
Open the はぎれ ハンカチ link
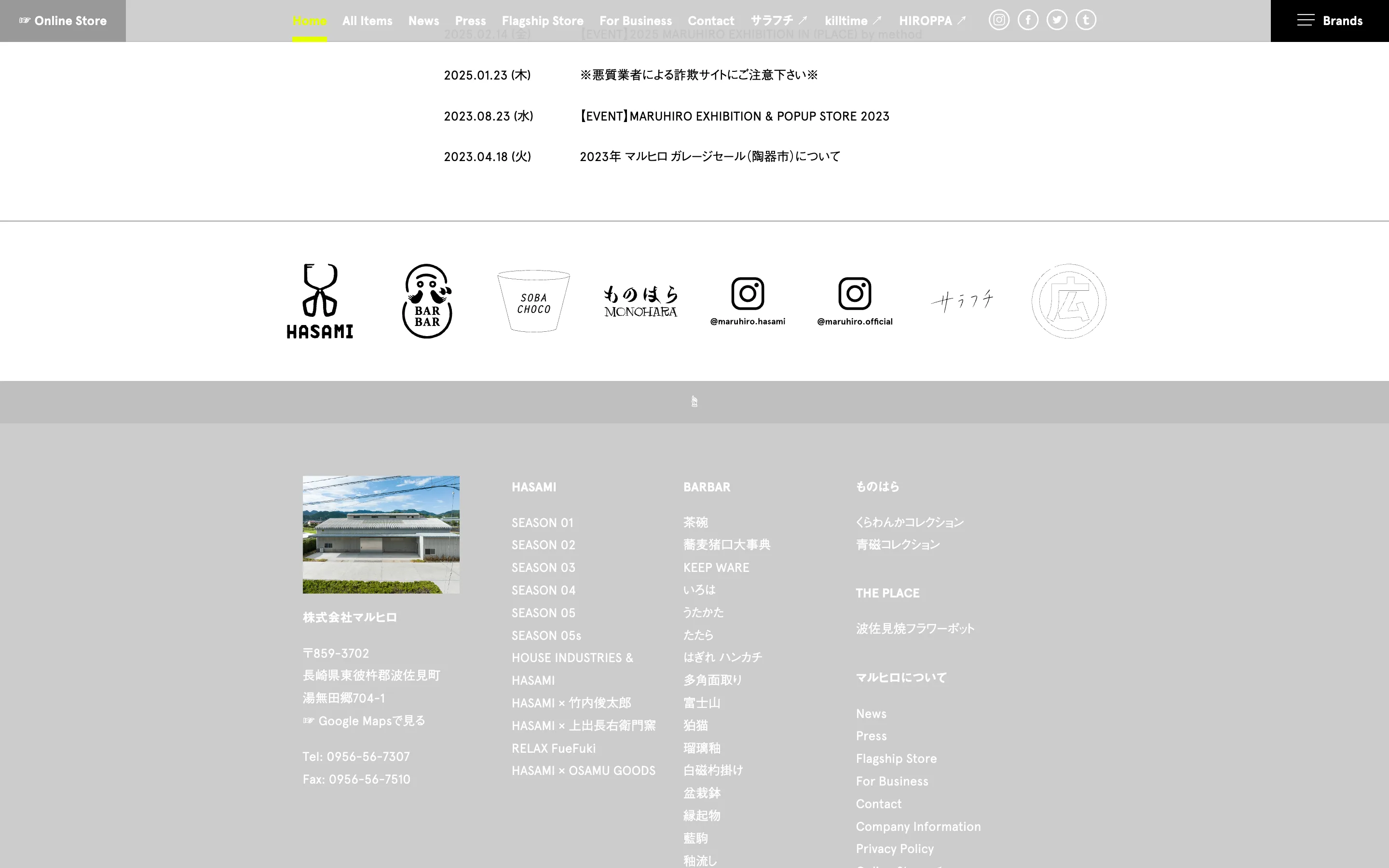(722, 657)
